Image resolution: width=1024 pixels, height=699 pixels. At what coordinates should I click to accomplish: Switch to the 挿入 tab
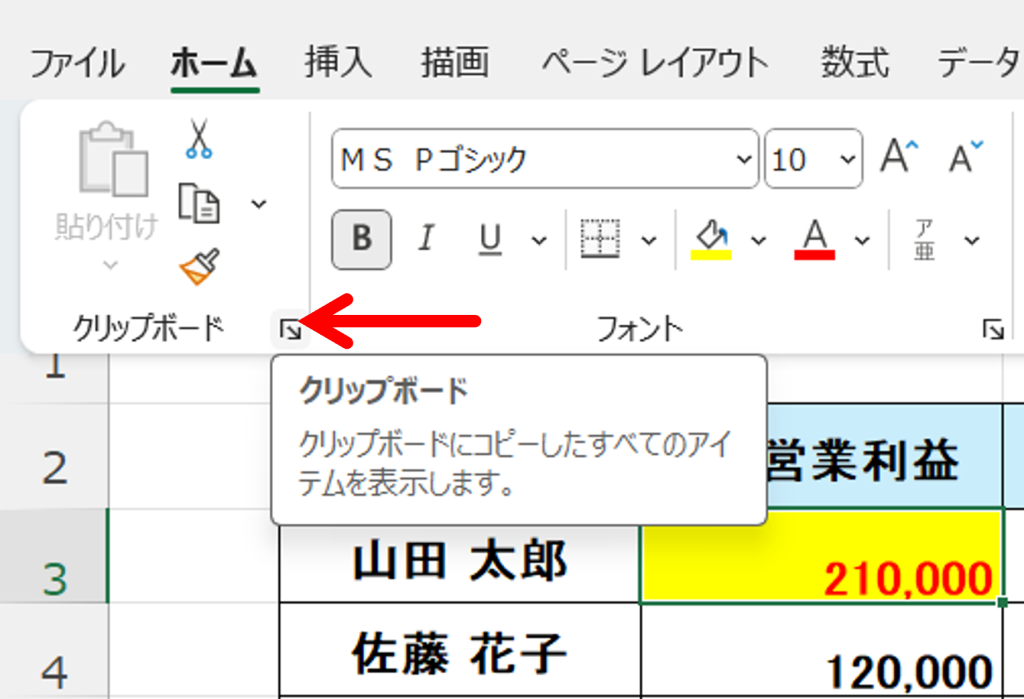click(x=338, y=64)
